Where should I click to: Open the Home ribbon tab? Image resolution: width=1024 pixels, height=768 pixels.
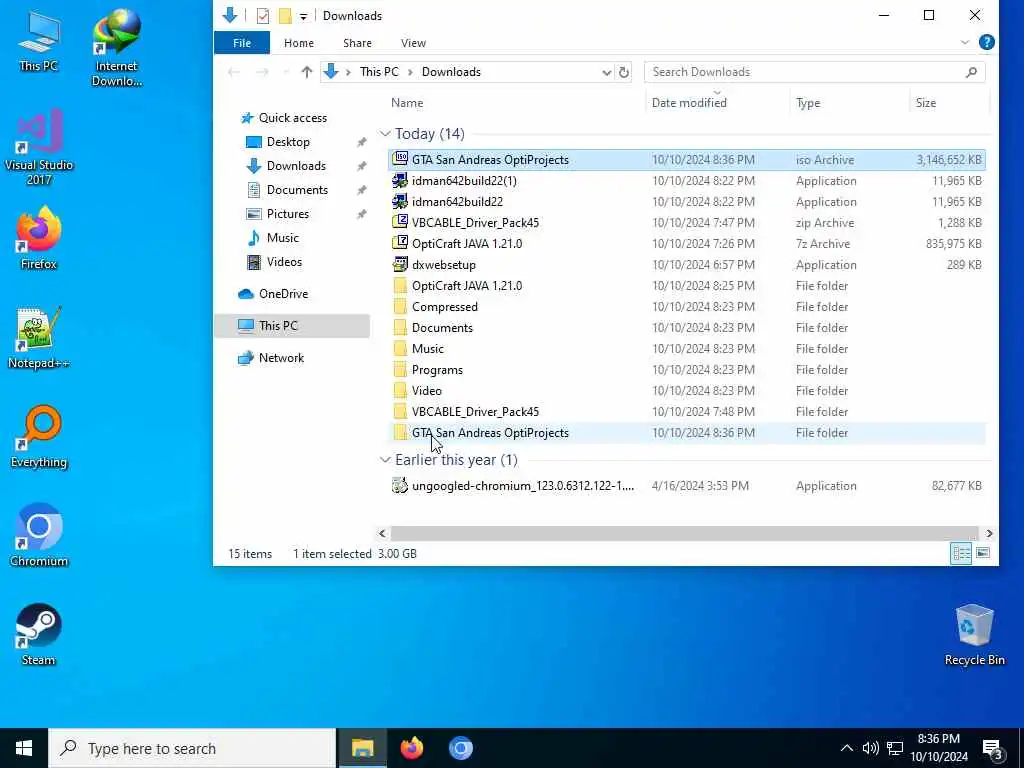(x=299, y=43)
